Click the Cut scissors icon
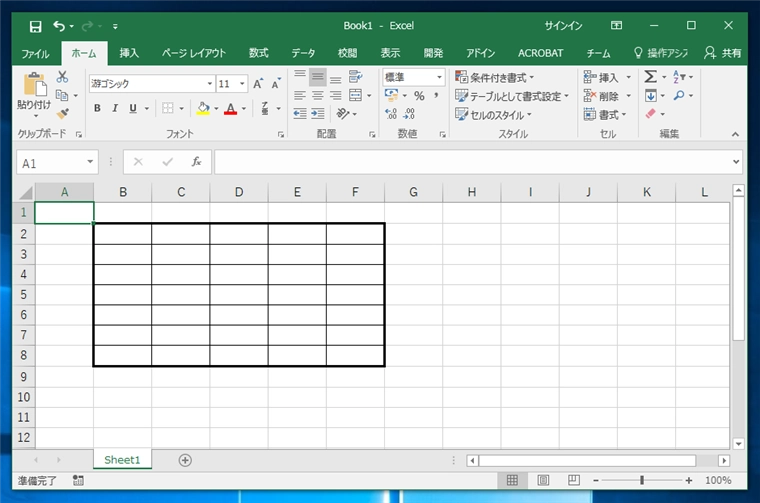 coord(62,77)
